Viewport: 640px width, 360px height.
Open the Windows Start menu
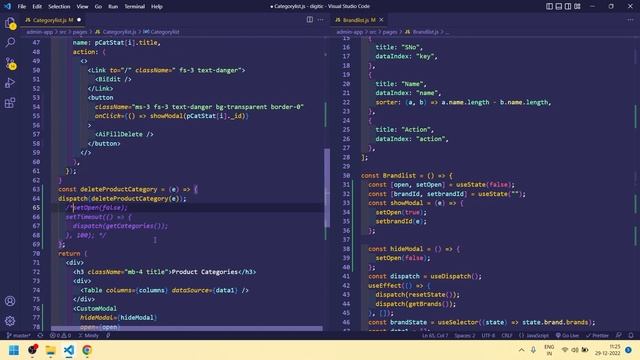(14, 350)
